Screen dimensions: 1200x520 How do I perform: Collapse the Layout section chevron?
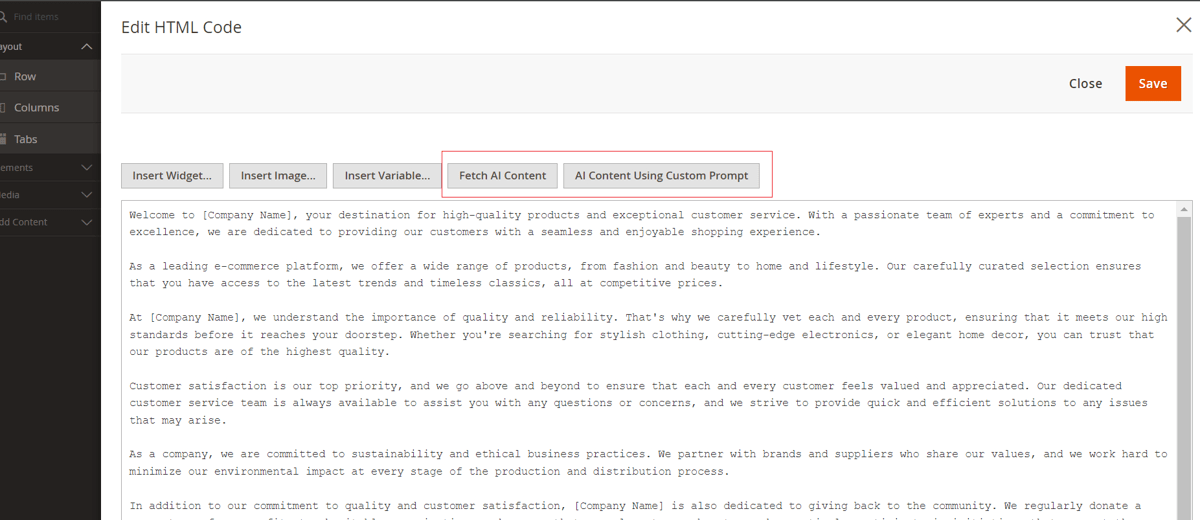(87, 47)
